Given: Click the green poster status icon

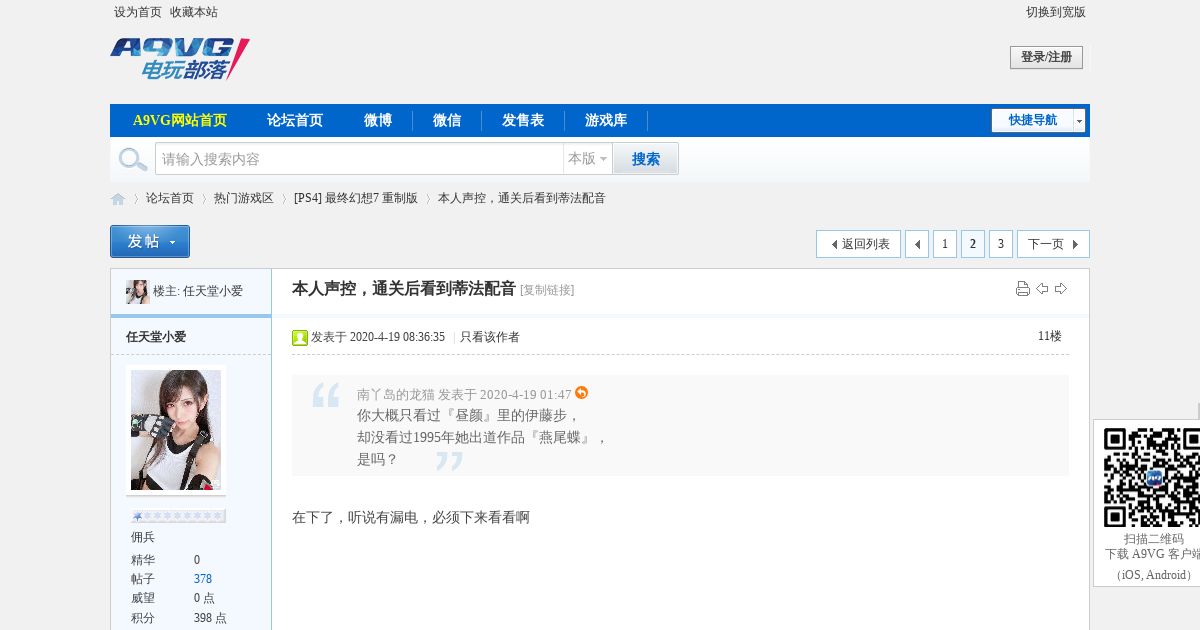Looking at the screenshot, I should (300, 337).
